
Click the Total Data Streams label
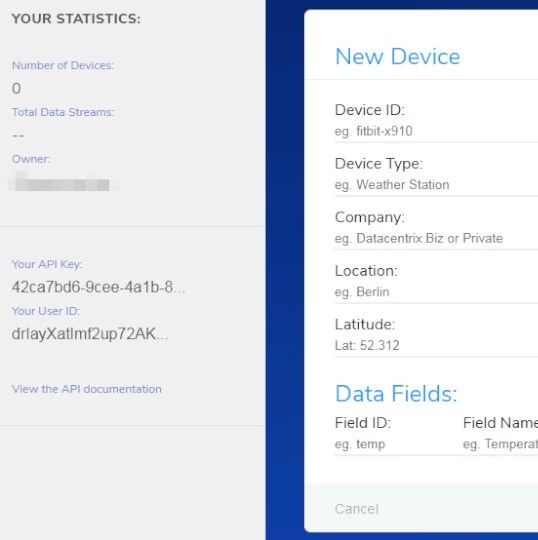tap(63, 112)
